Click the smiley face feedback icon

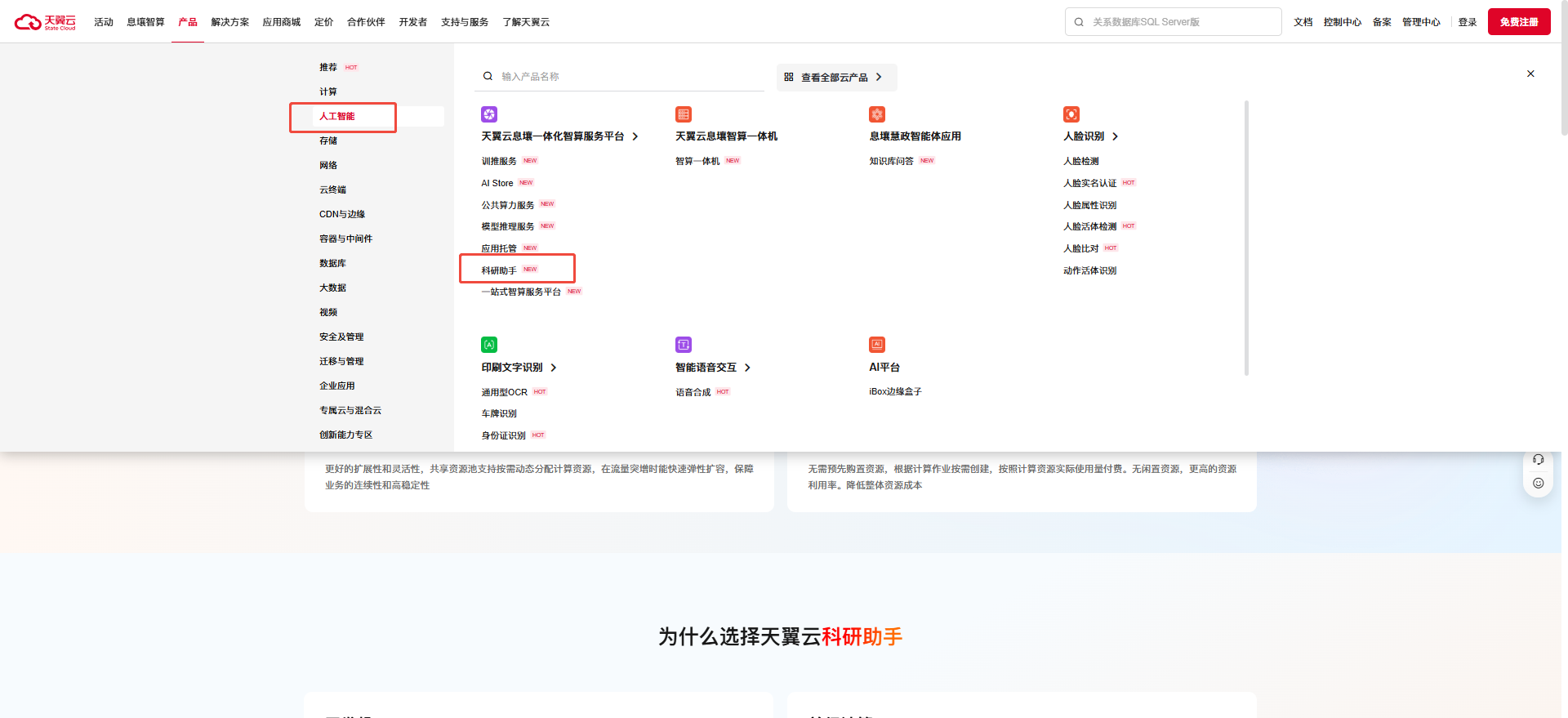click(1538, 483)
